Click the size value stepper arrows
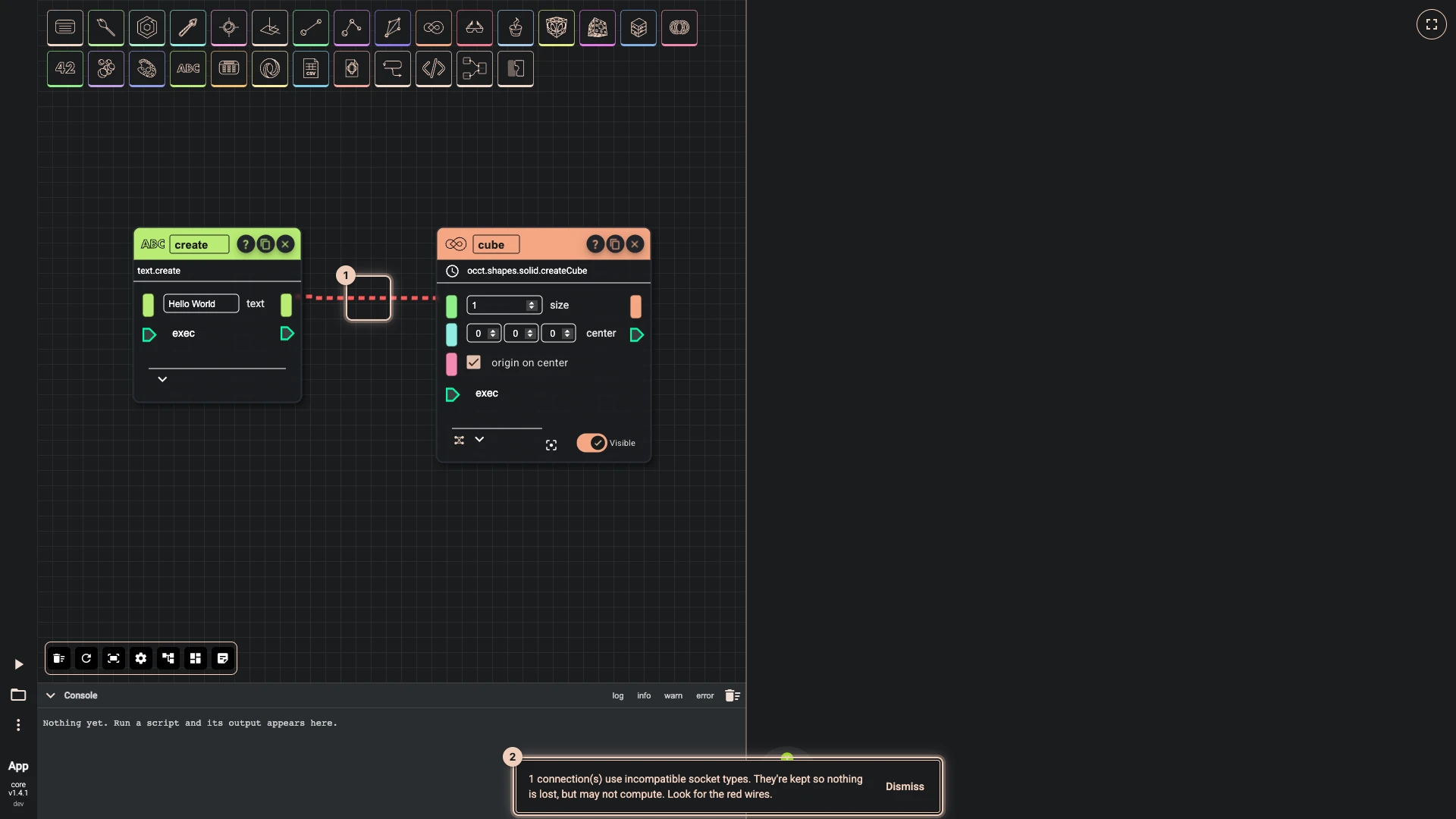 [532, 305]
